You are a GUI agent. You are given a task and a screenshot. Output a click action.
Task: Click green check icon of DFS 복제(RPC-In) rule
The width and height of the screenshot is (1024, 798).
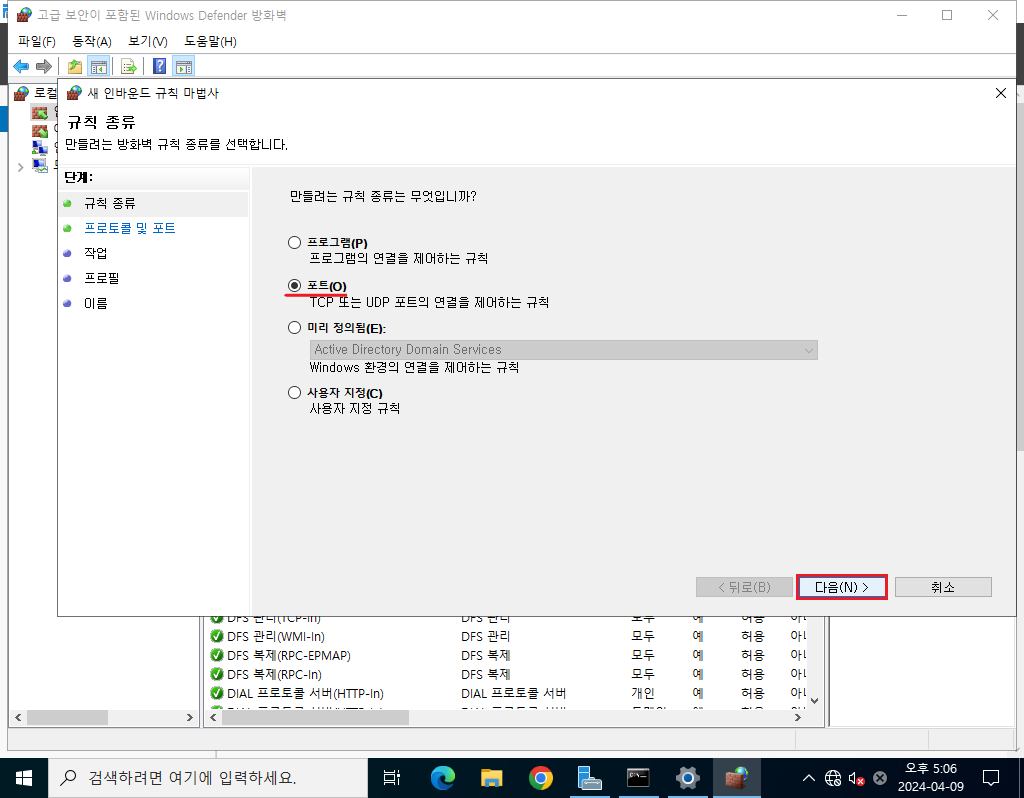tap(217, 674)
